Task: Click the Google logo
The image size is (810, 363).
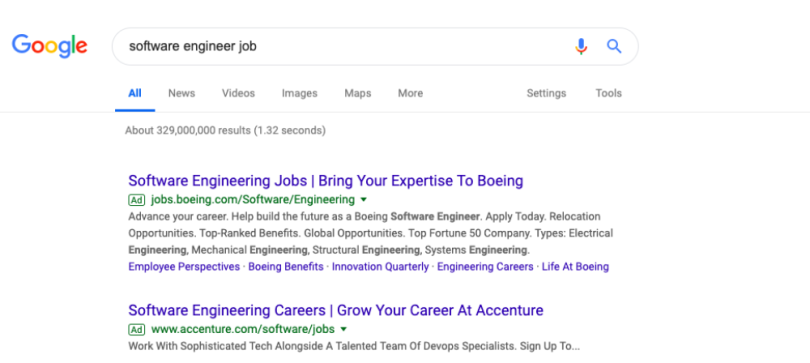Action: pyautogui.click(x=50, y=46)
